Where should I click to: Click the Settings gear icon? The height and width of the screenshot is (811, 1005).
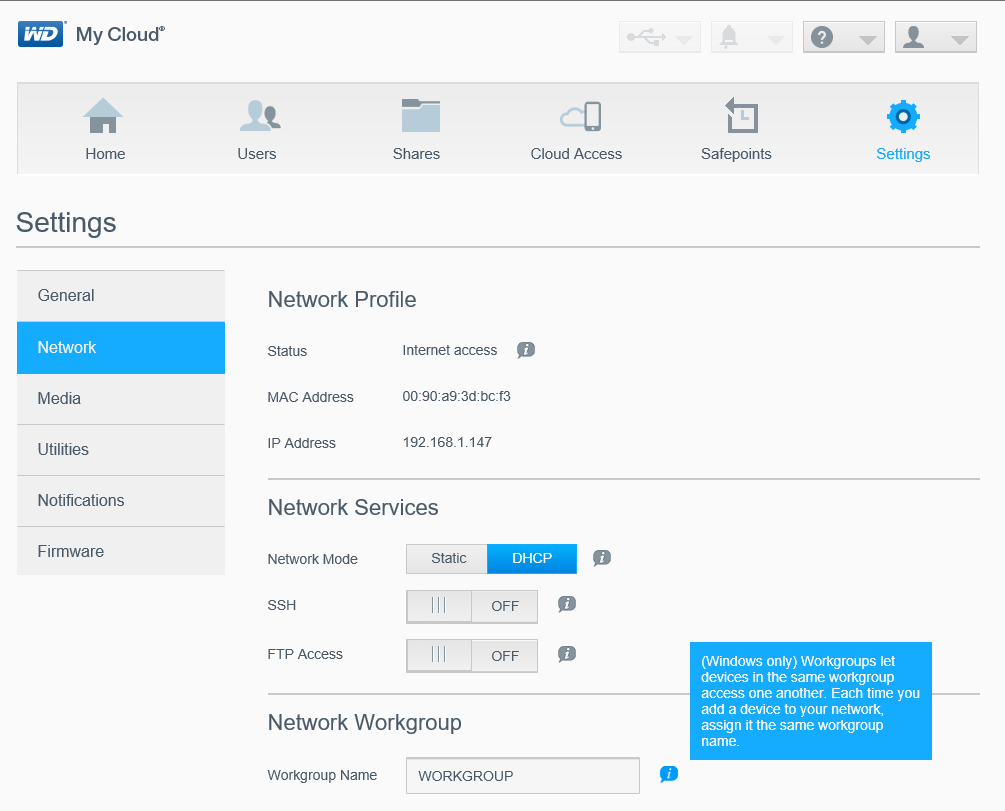click(903, 117)
